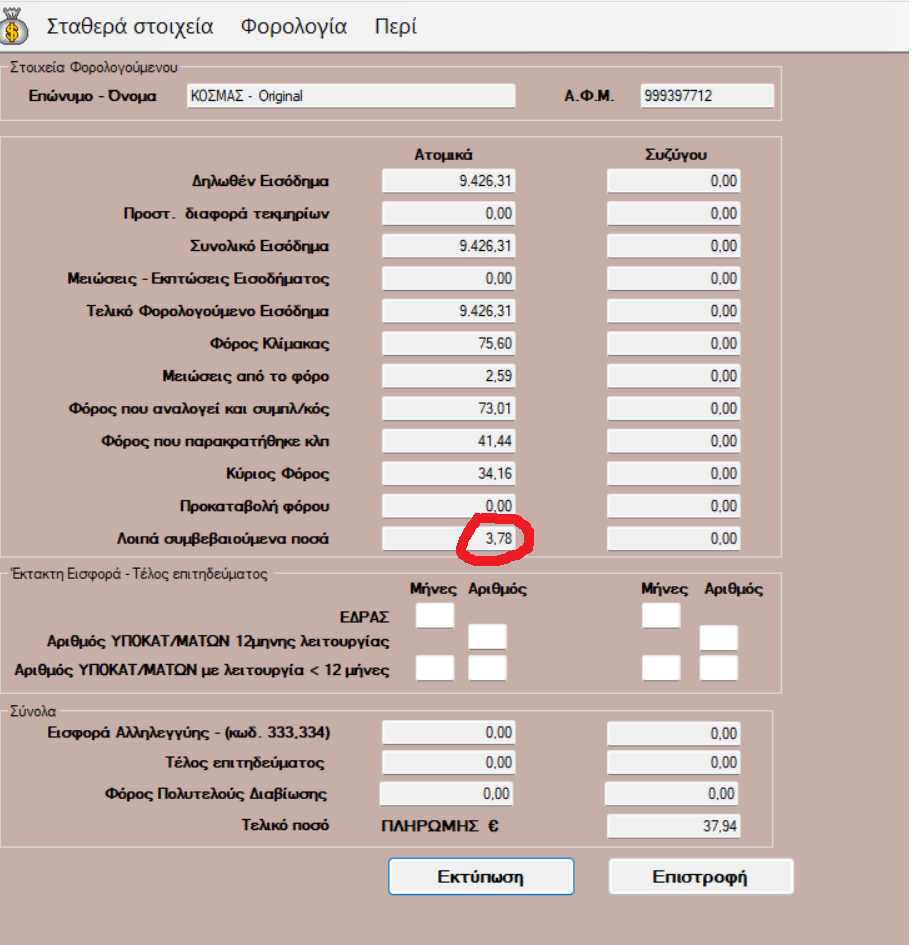The width and height of the screenshot is (920, 945).
Task: Select Κύριος Φόρος Ατομικά field 34,16
Action: tap(449, 474)
